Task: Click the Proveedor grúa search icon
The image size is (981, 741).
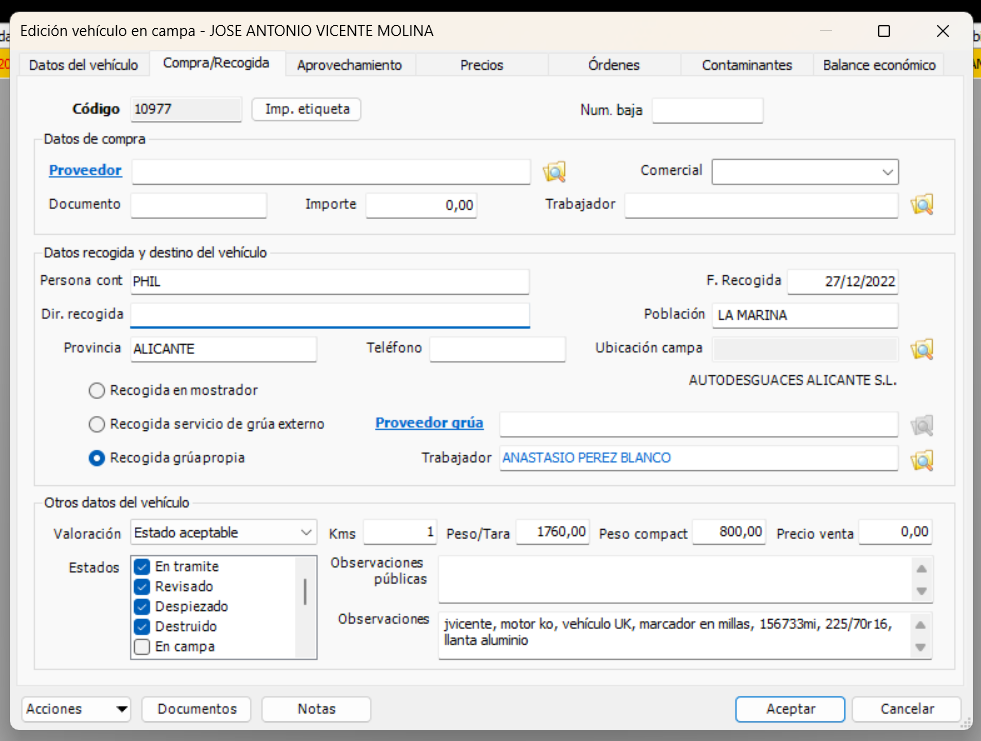Action: (x=921, y=424)
